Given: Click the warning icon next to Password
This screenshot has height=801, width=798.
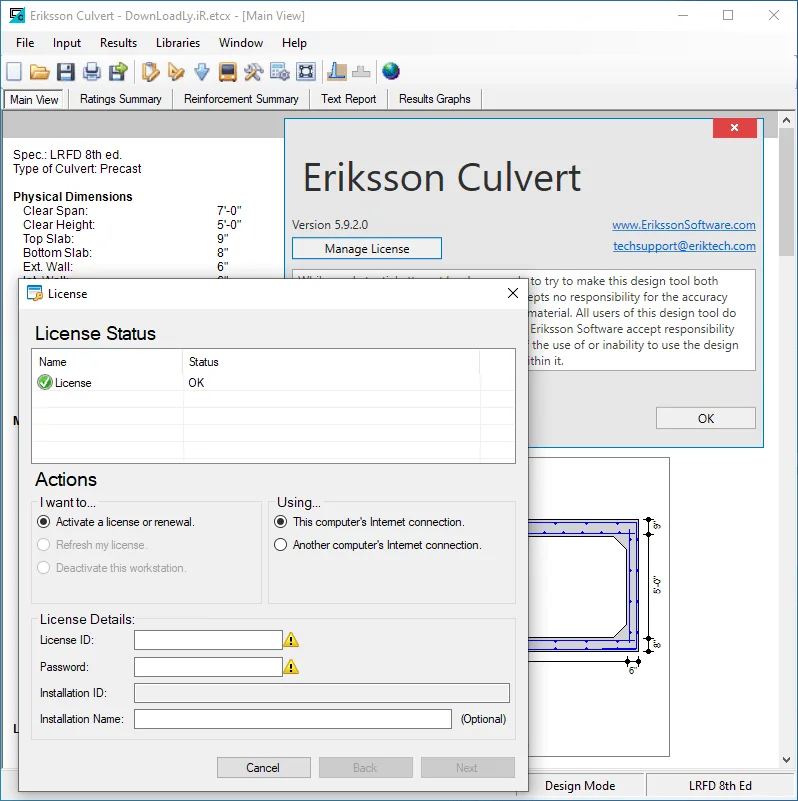Looking at the screenshot, I should click(291, 667).
